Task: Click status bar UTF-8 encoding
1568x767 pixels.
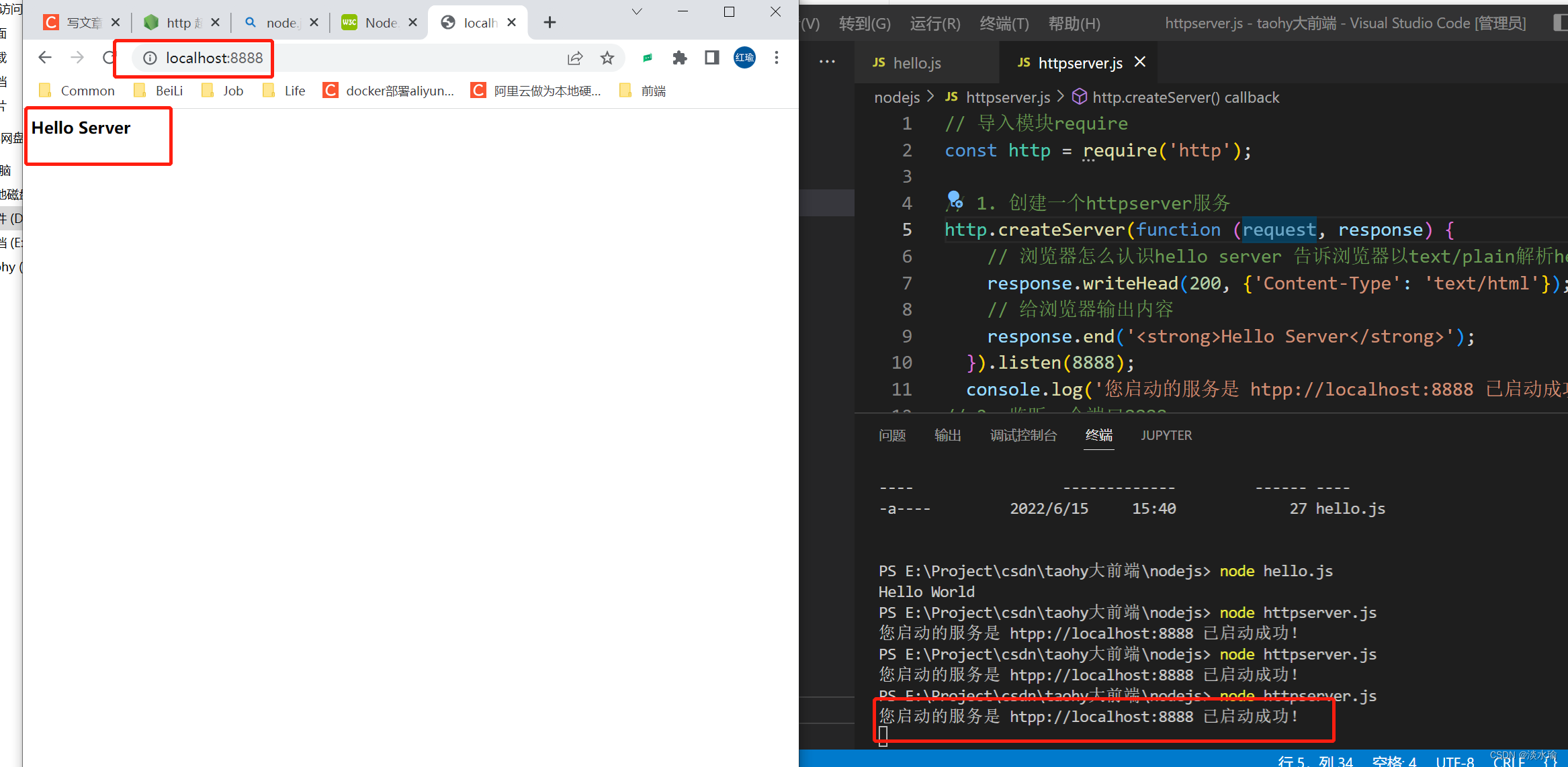Action: pos(1455,761)
